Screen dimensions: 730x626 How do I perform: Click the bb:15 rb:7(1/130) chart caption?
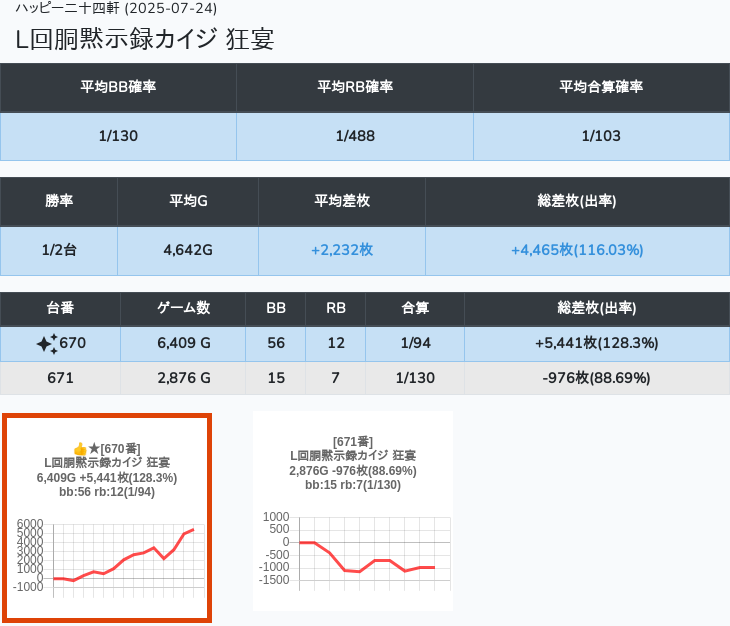coord(353,485)
